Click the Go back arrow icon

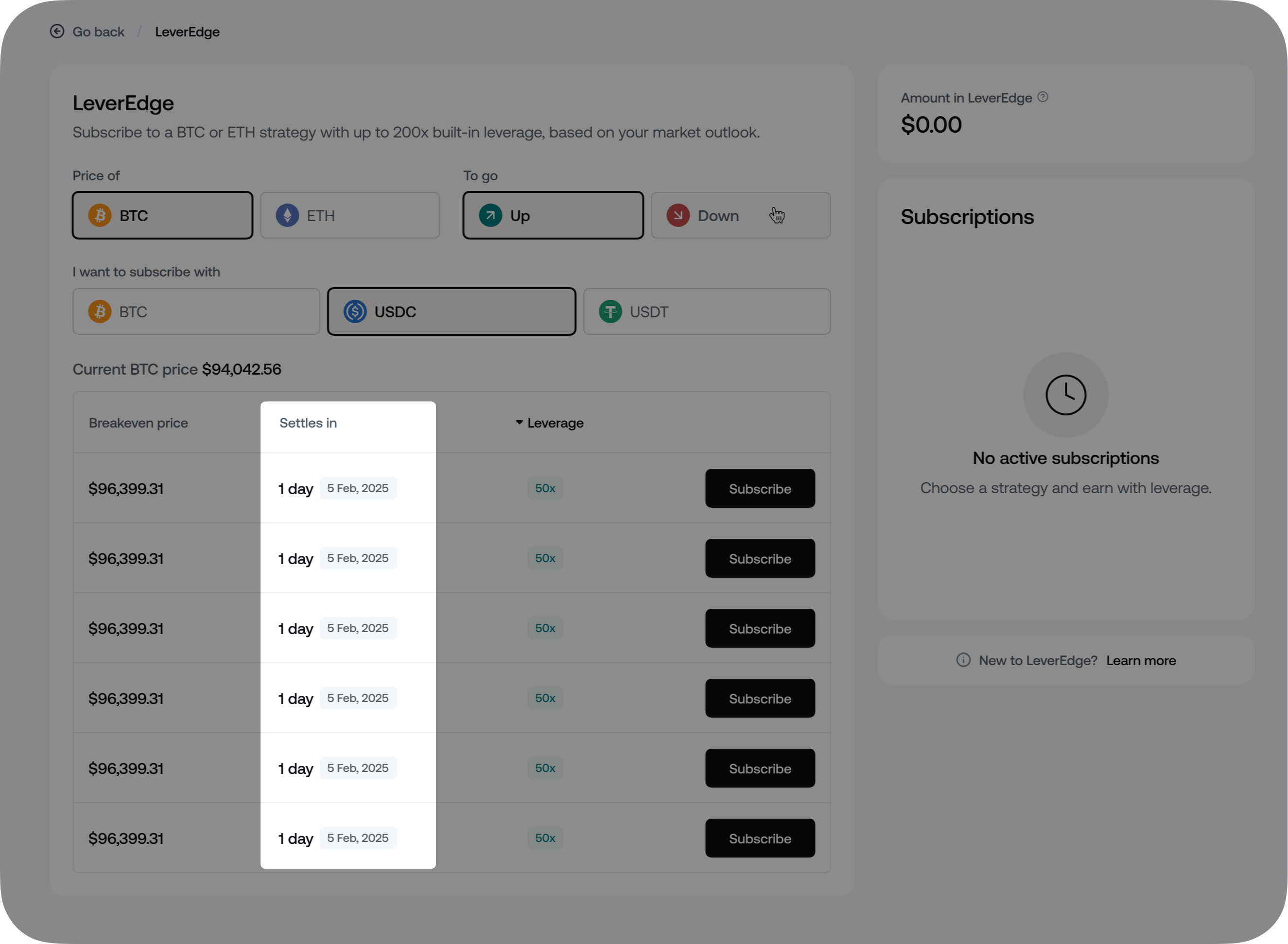[x=57, y=32]
